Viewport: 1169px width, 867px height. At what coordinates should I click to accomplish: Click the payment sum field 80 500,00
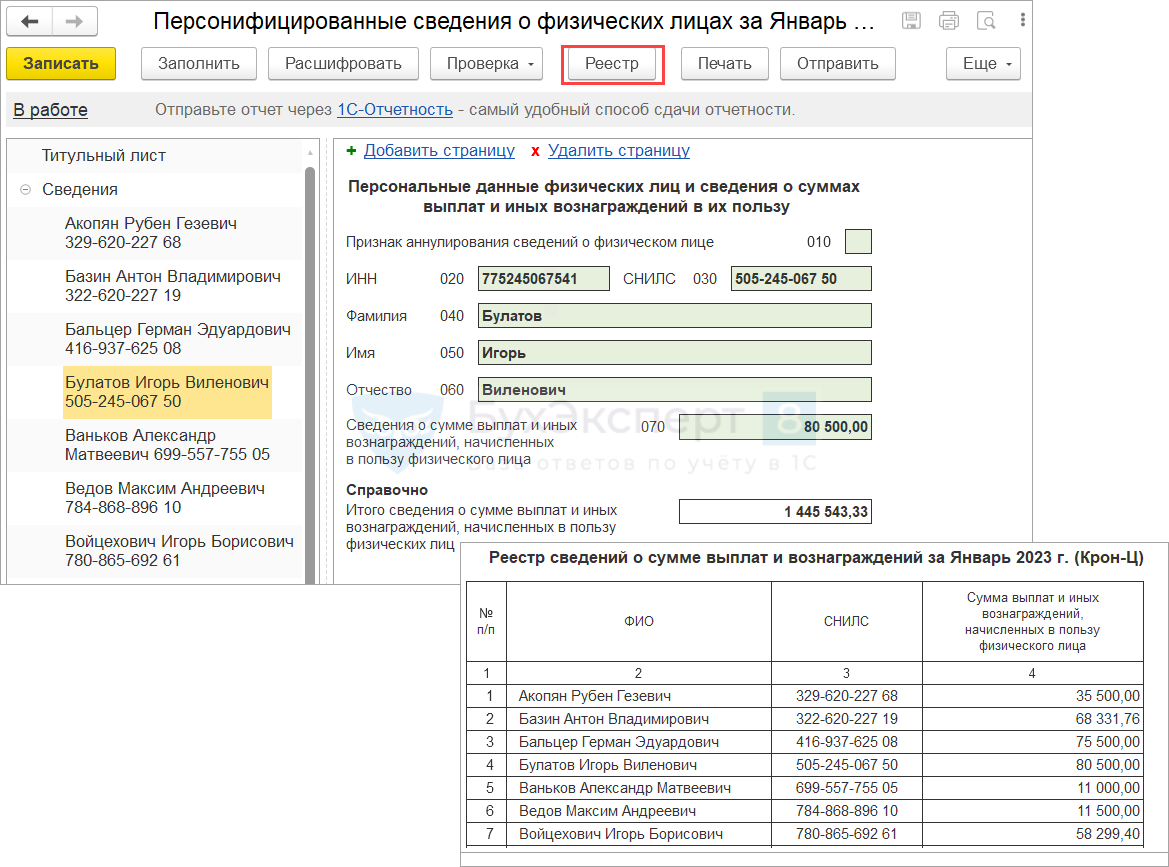775,426
